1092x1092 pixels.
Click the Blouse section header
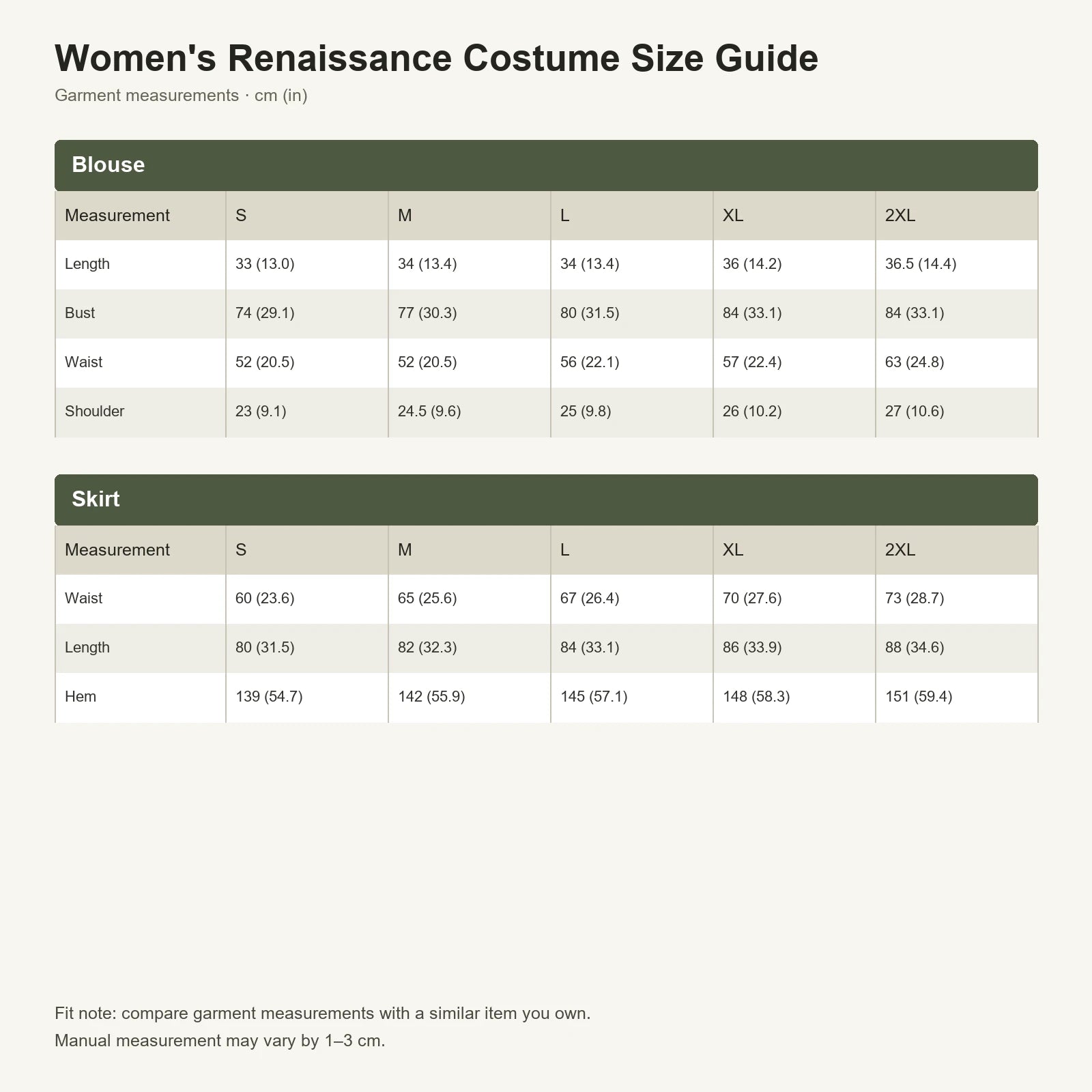pos(546,165)
